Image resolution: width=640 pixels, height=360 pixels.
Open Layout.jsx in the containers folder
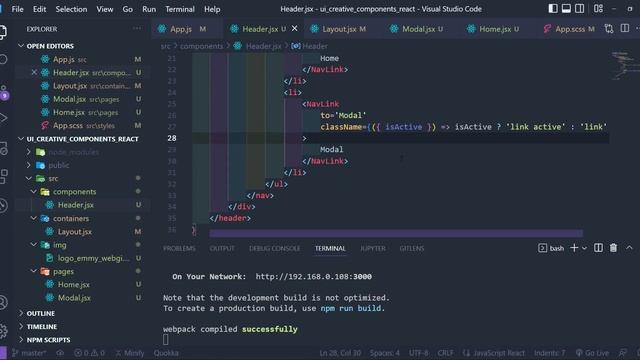click(x=75, y=231)
